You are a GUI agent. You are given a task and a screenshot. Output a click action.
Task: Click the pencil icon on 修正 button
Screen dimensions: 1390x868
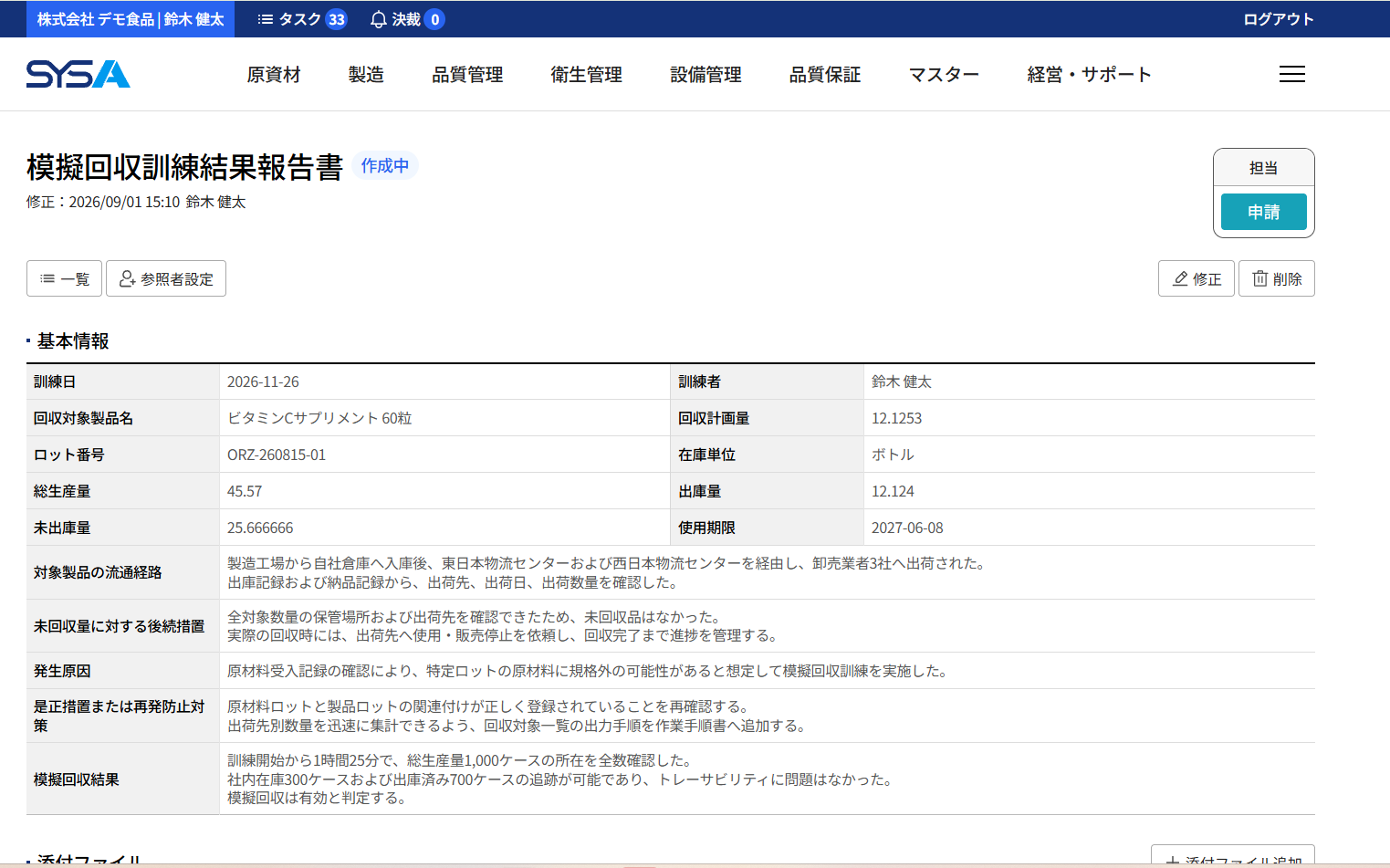pyautogui.click(x=1180, y=278)
